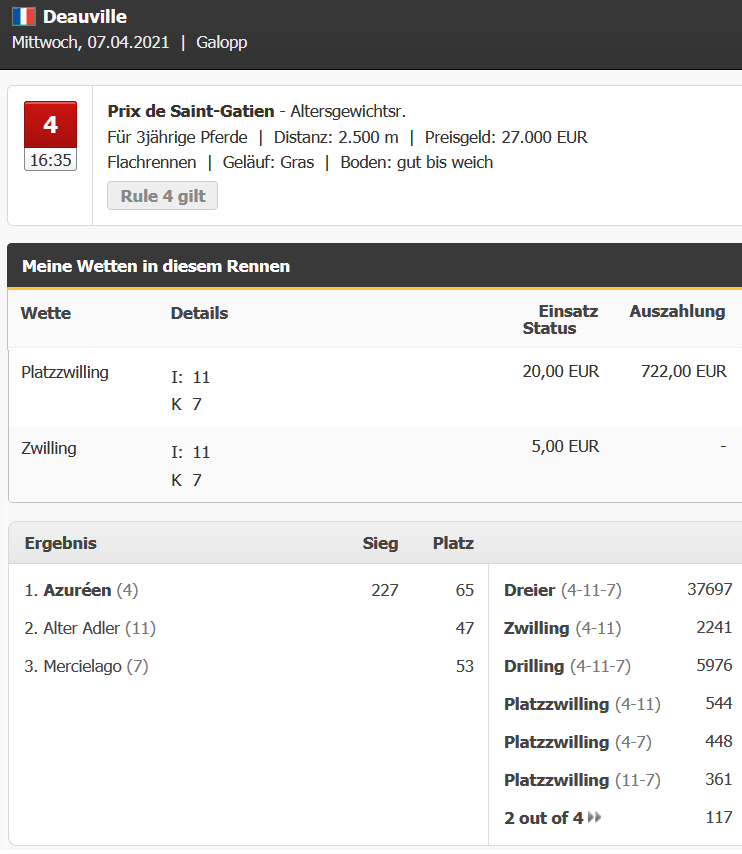Click the French flag icon
The height and width of the screenshot is (854, 742).
23,16
